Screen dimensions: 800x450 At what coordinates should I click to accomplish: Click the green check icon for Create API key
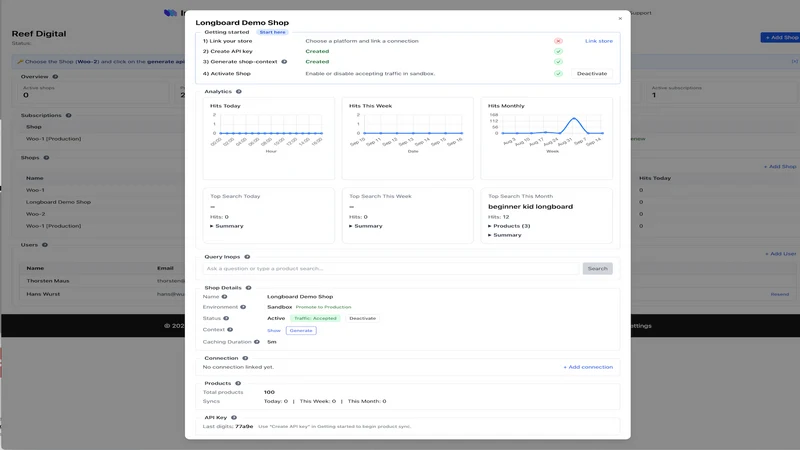558,52
